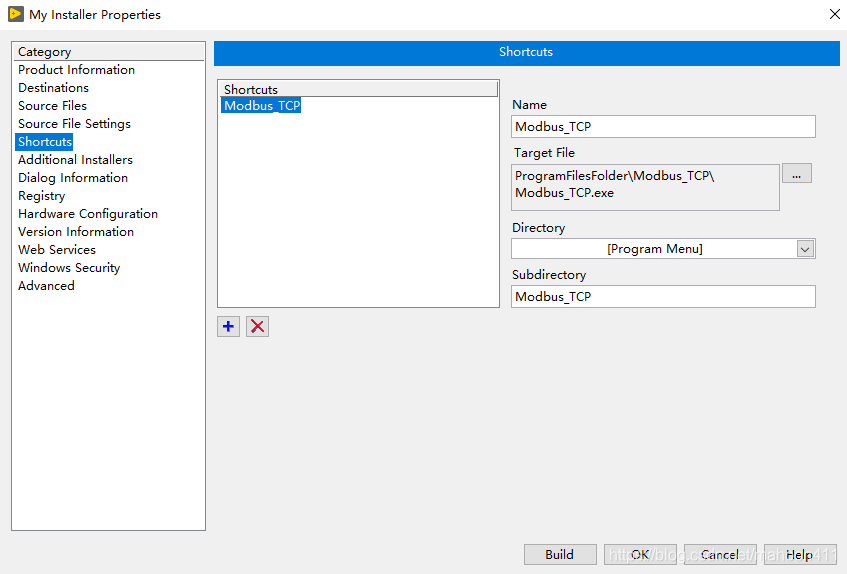Open Source File Settings category
Image resolution: width=847 pixels, height=574 pixels.
[74, 124]
